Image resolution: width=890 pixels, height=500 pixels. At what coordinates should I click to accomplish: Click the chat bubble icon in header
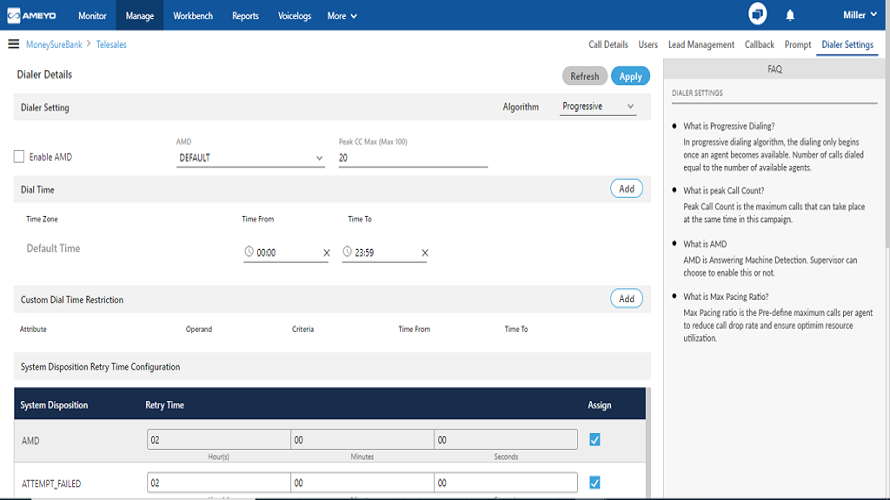757,14
